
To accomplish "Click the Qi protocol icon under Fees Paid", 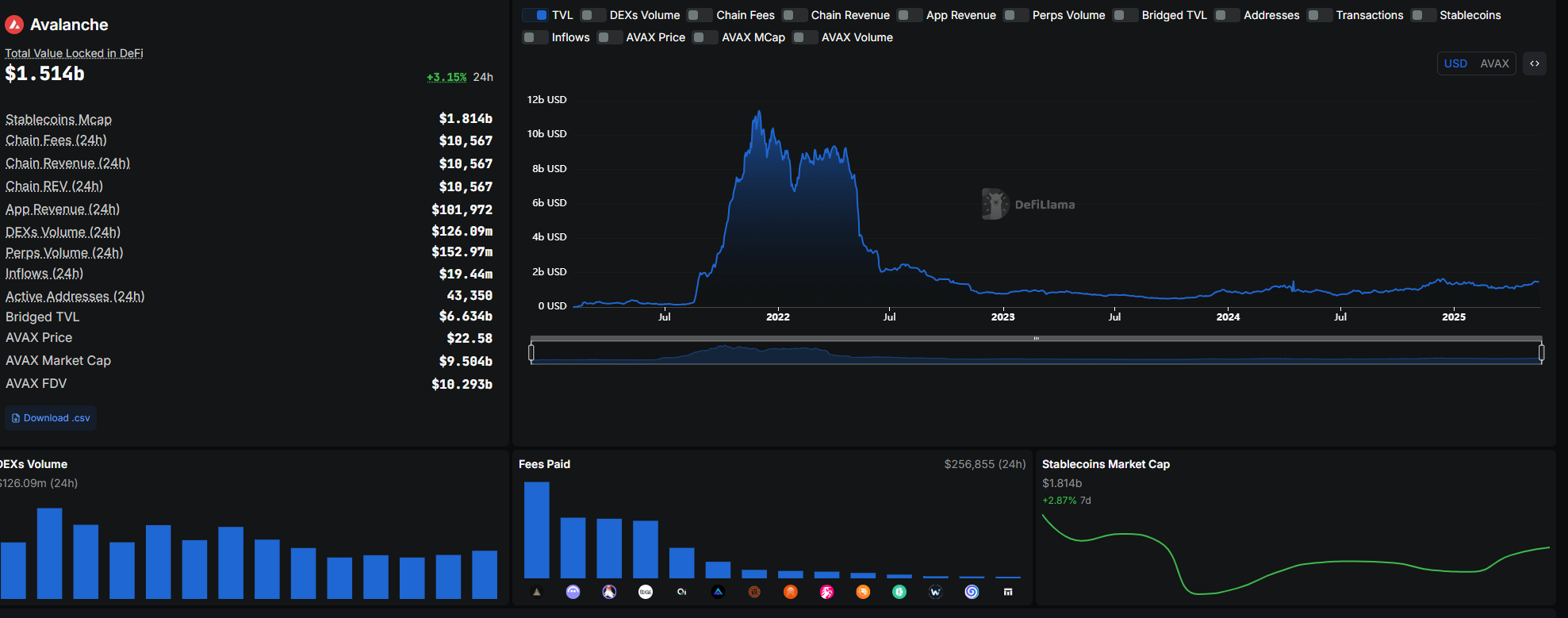I will [x=682, y=592].
